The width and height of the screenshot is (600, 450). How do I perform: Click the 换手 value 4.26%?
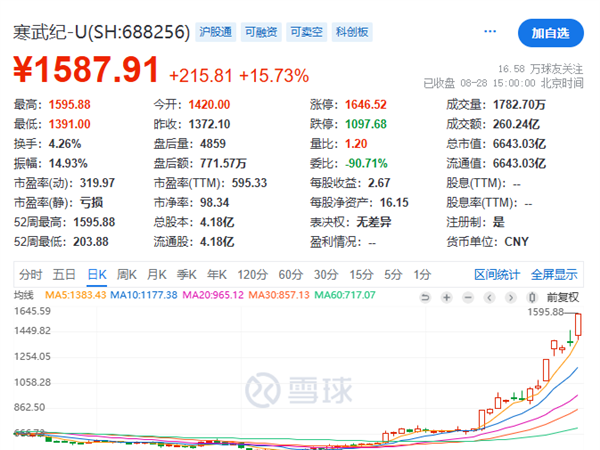coord(65,144)
